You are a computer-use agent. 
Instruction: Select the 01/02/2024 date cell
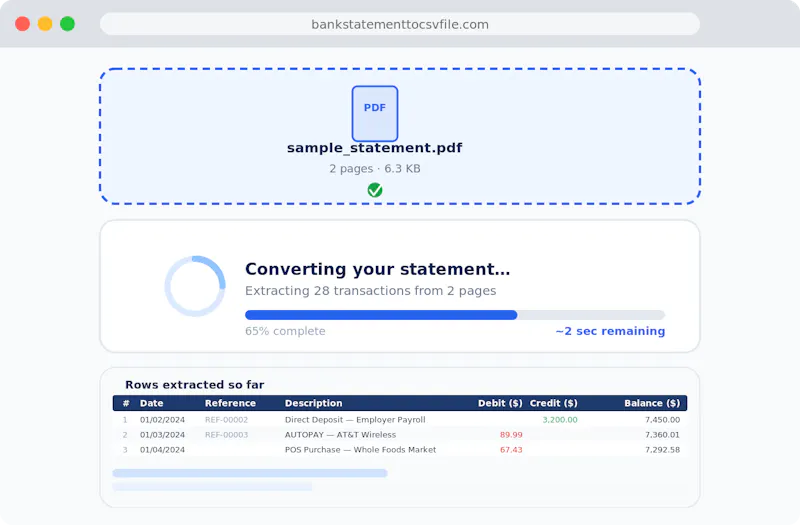[162, 420]
